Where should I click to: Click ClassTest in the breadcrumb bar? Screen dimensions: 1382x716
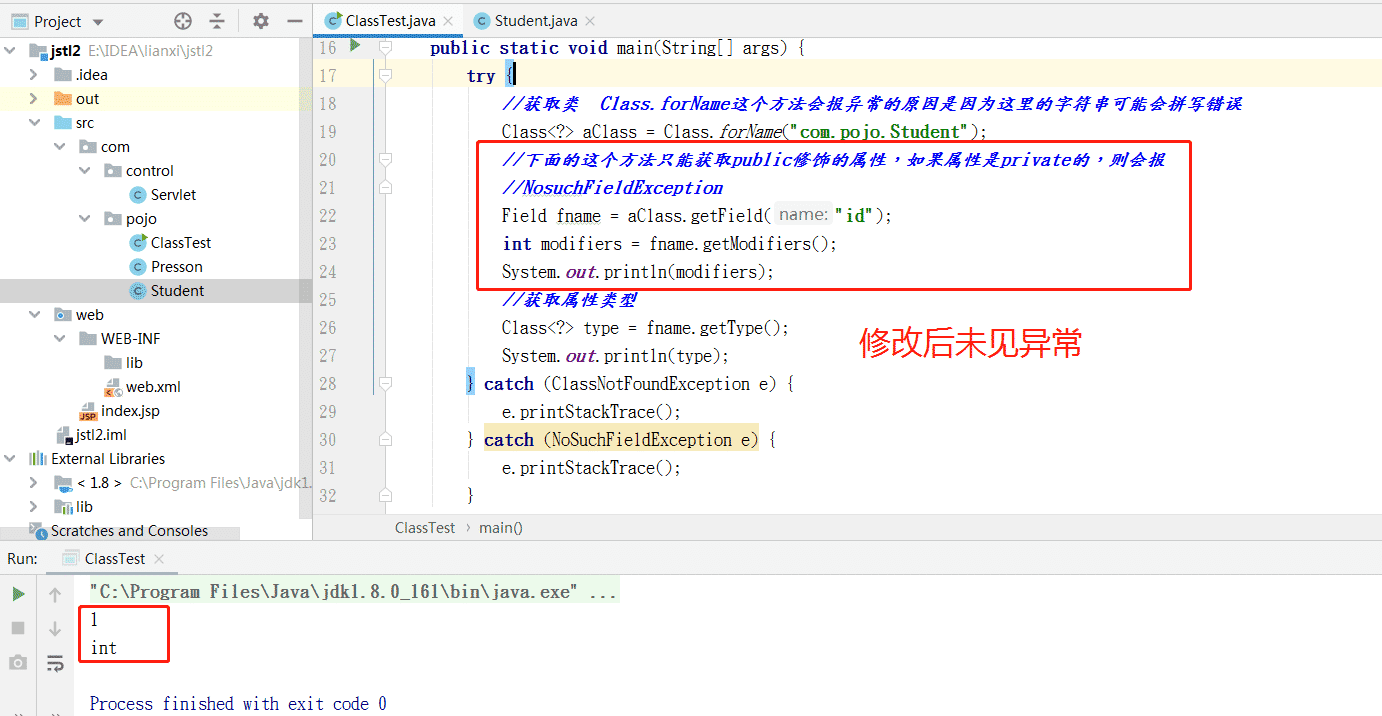(425, 527)
